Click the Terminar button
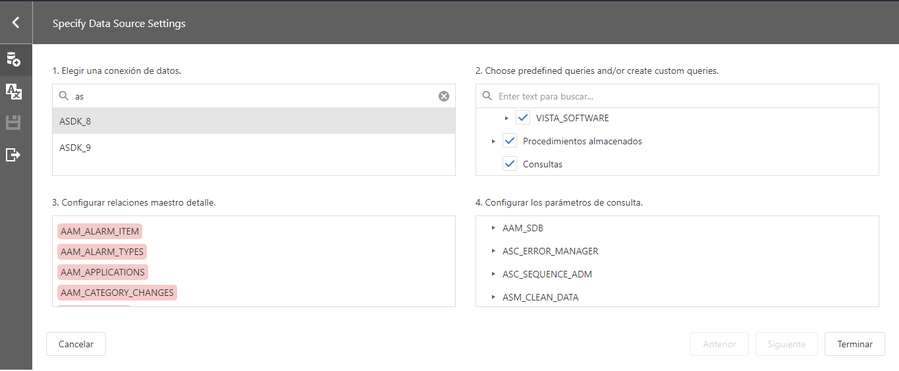The width and height of the screenshot is (899, 371). [854, 344]
